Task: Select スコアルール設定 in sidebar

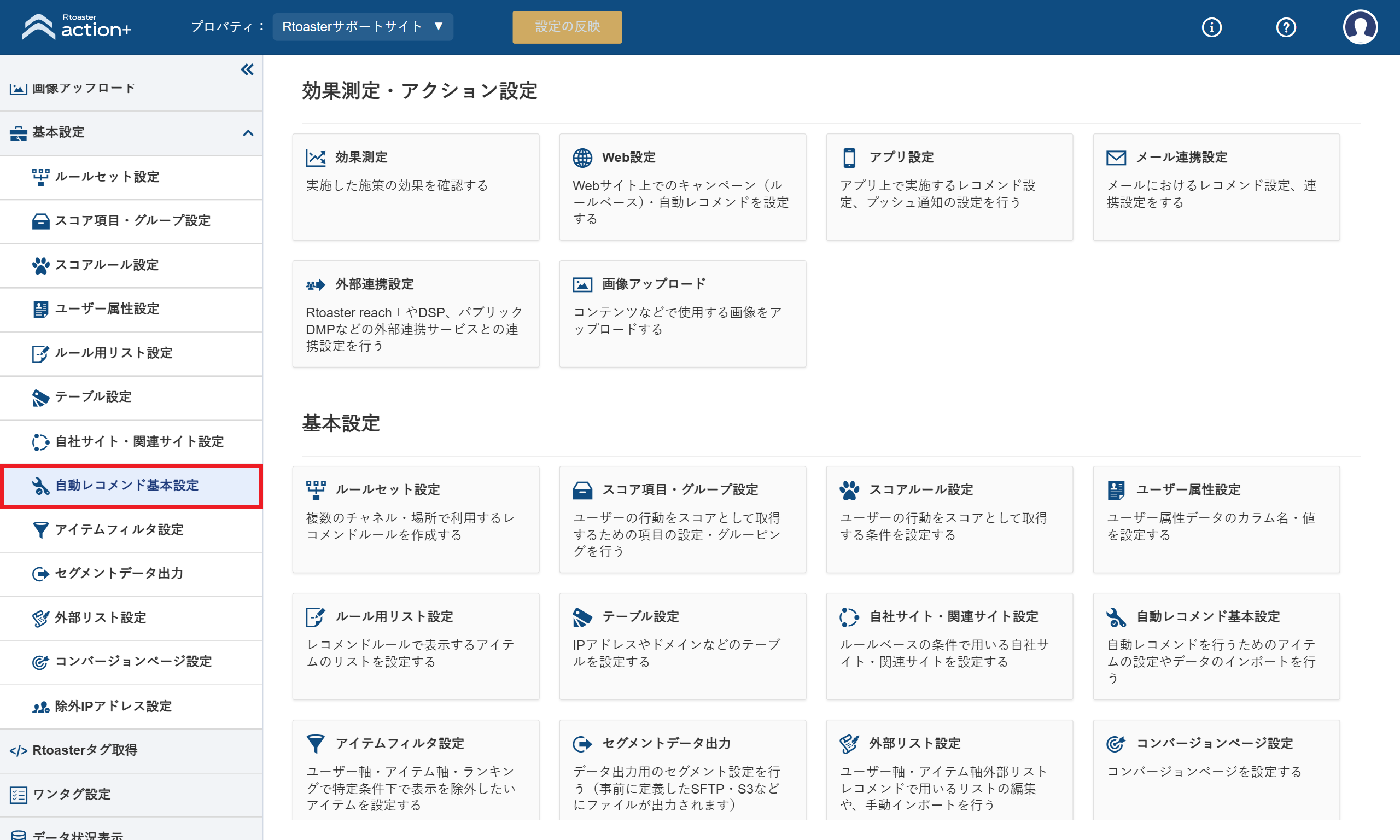Action: click(131, 265)
